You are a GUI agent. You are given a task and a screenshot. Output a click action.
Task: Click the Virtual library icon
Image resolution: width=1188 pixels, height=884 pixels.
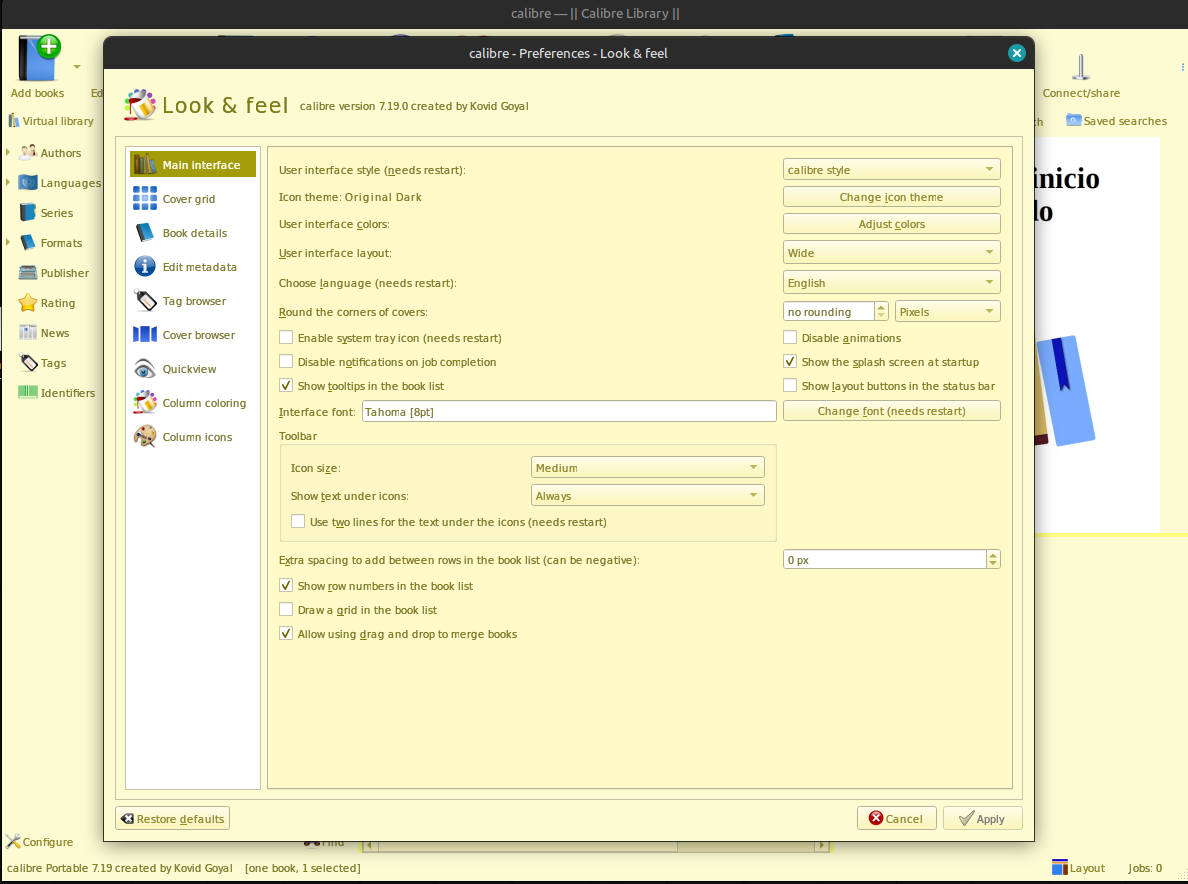pos(14,120)
